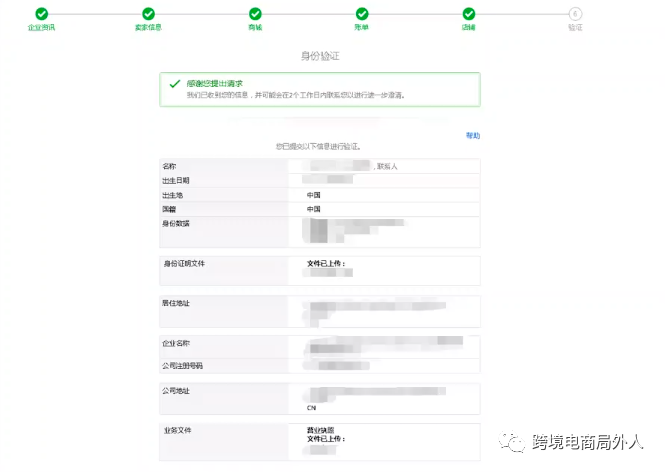Click the 出生地 row label
665x472 pixels.
tap(173, 195)
